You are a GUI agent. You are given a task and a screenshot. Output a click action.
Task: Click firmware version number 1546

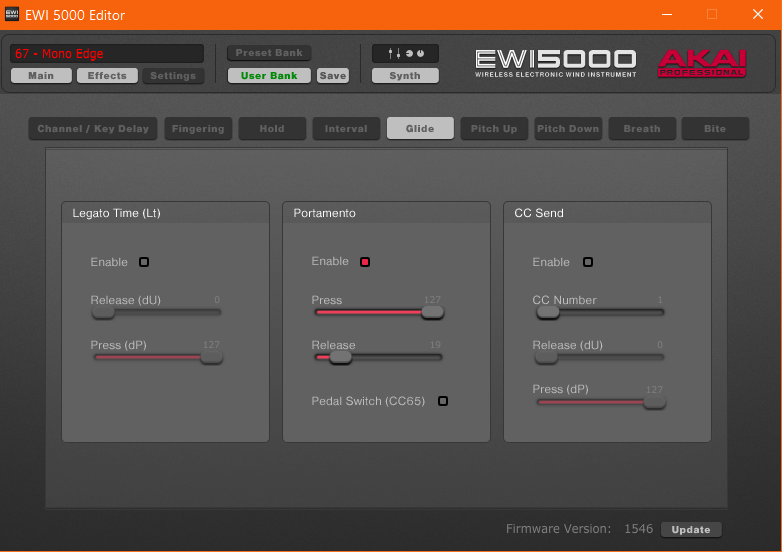tap(638, 529)
